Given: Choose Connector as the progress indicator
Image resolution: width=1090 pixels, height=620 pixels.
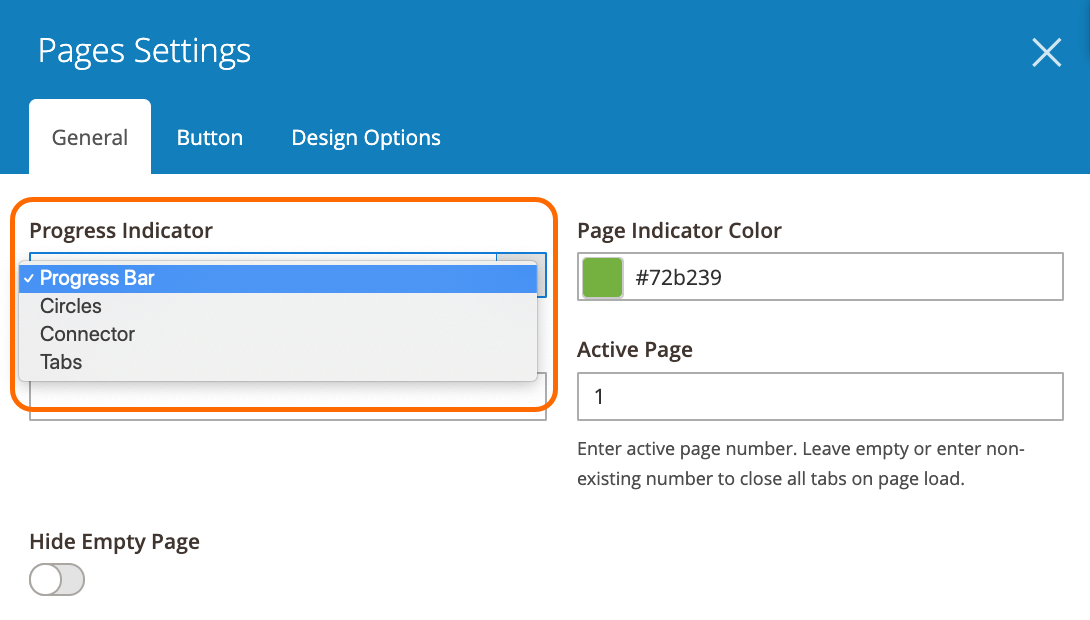Looking at the screenshot, I should click(87, 334).
